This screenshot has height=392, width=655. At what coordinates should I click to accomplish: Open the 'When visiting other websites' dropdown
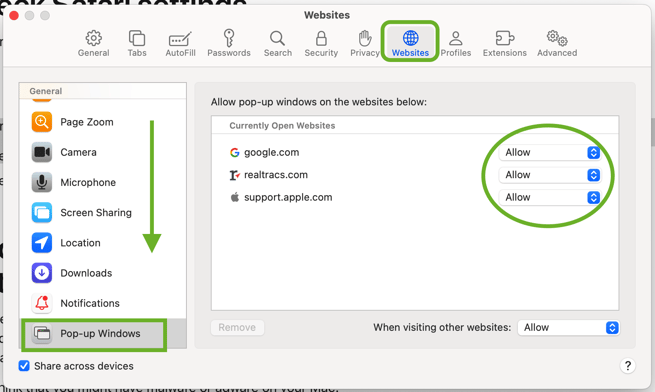point(569,328)
